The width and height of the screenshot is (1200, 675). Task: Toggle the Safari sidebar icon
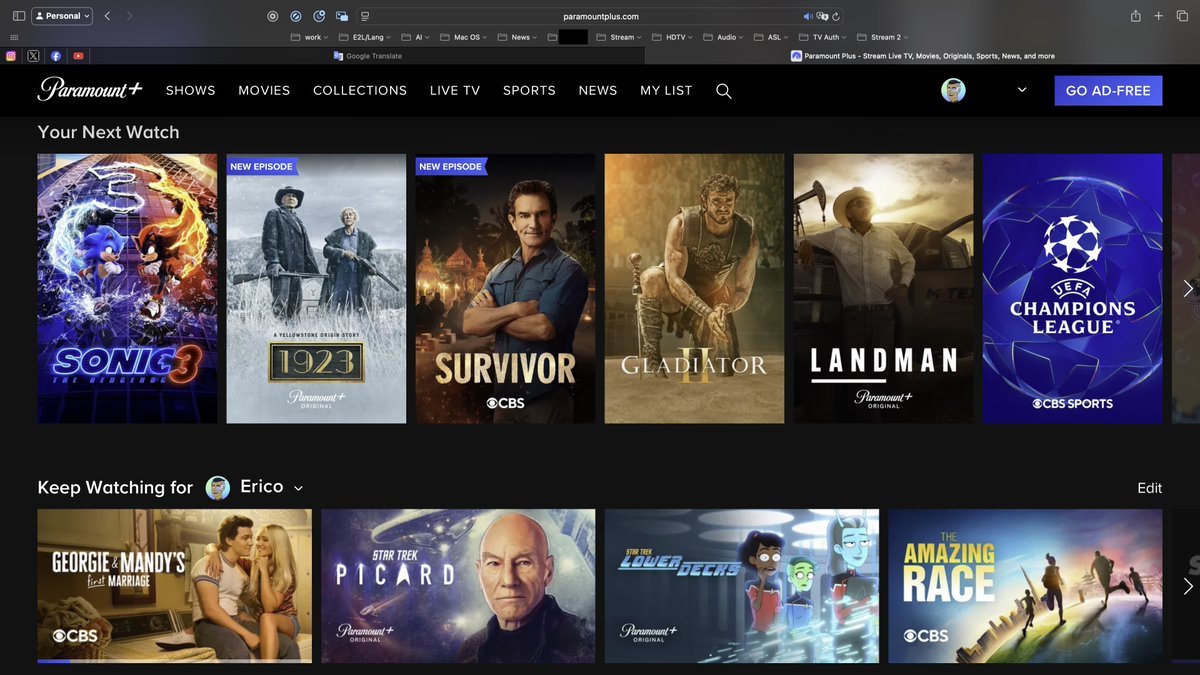point(18,16)
